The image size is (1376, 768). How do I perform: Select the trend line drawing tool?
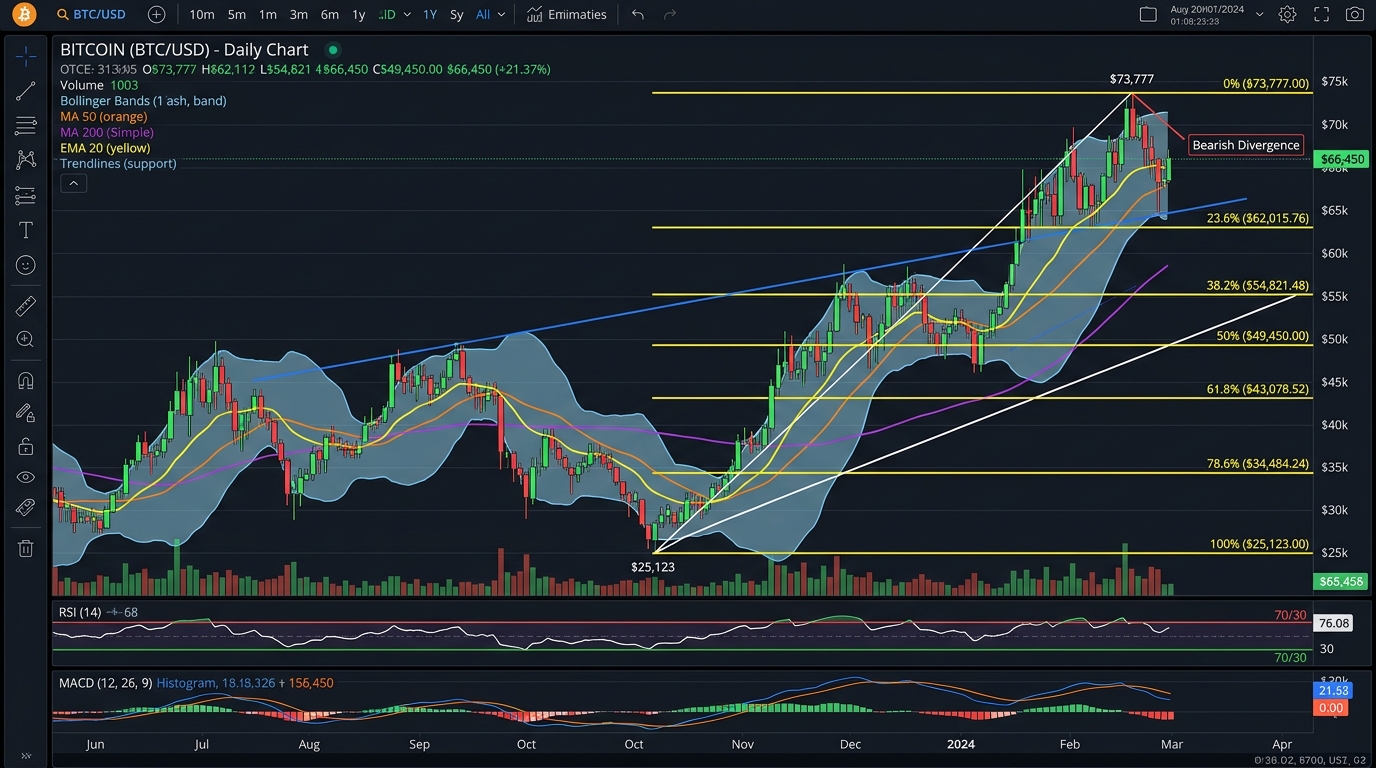click(26, 91)
